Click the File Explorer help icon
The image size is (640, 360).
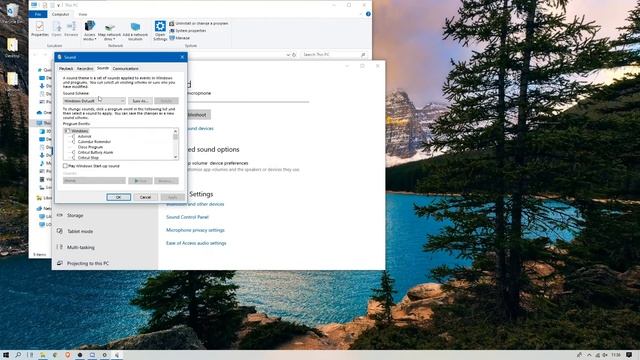tap(368, 14)
